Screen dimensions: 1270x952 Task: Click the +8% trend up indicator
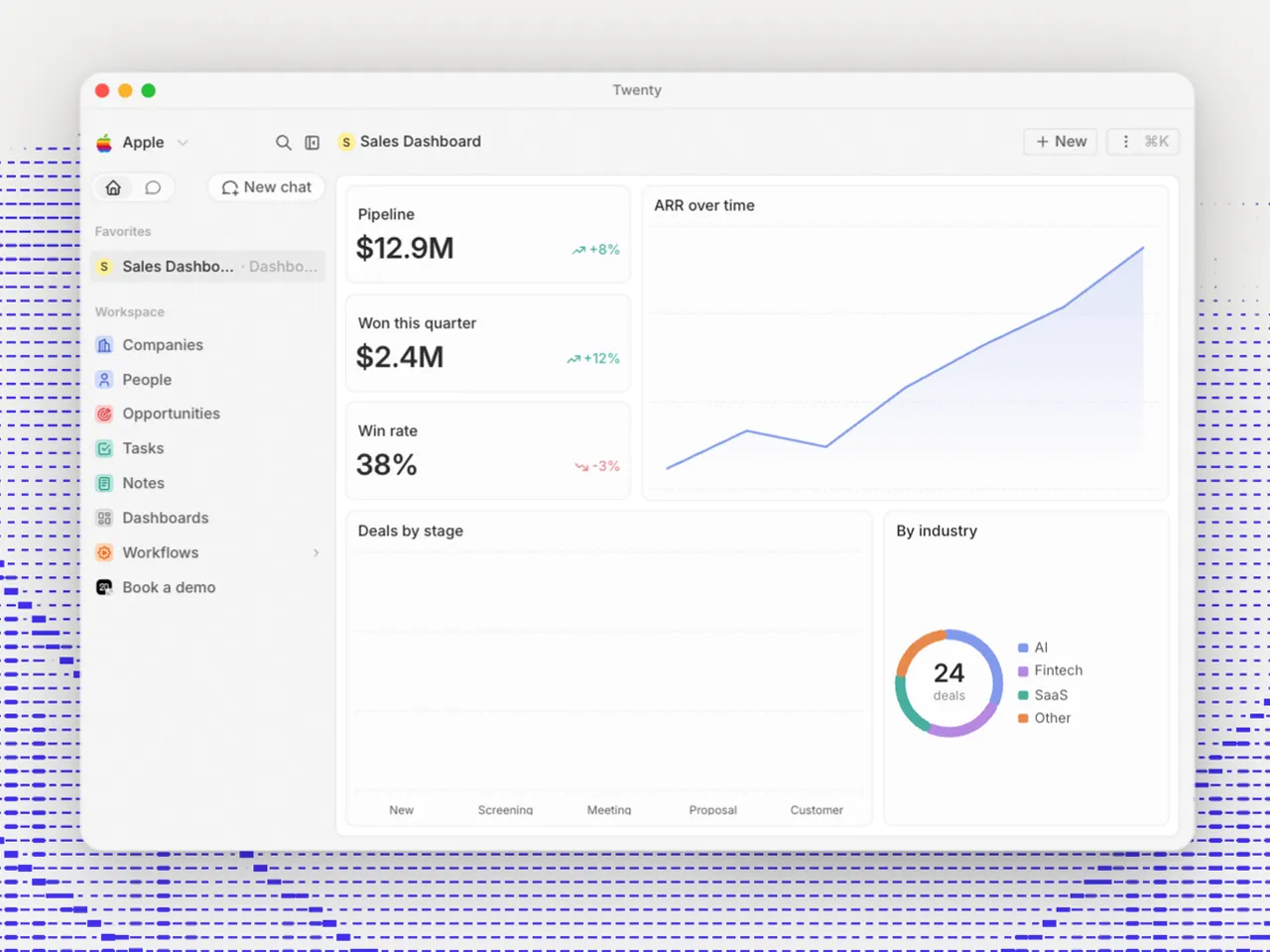click(x=595, y=250)
